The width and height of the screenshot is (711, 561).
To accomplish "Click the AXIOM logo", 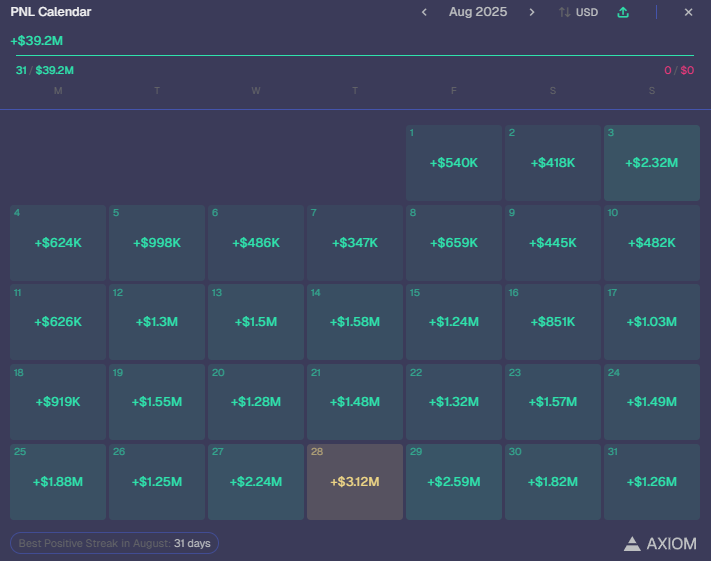I will (660, 543).
